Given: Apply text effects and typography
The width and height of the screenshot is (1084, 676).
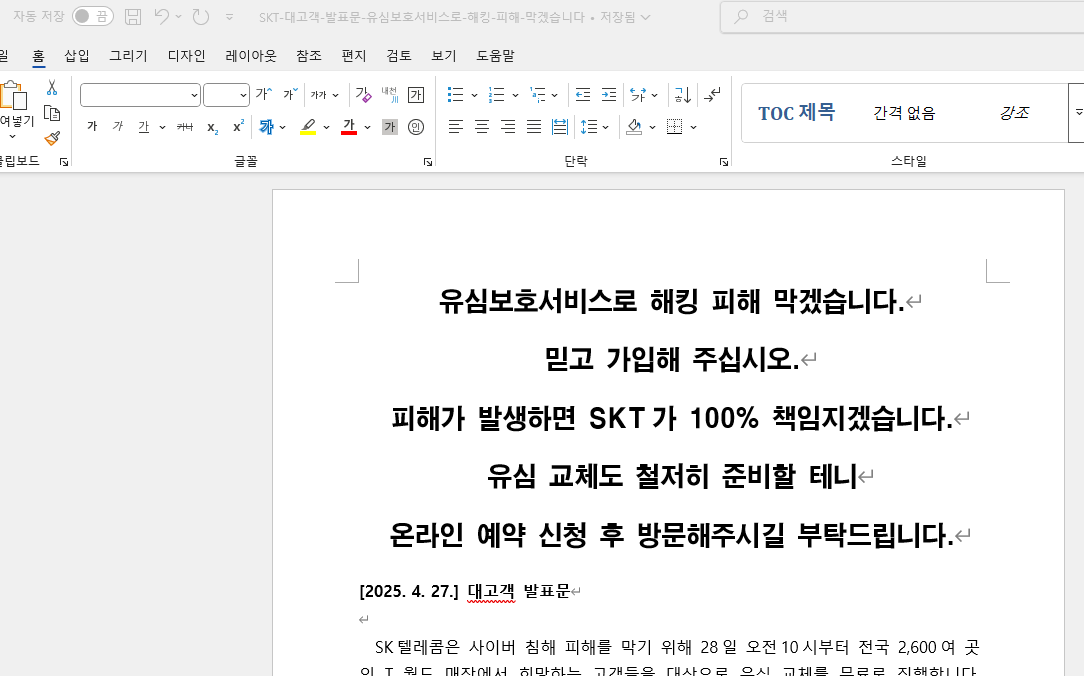Looking at the screenshot, I should [x=267, y=126].
